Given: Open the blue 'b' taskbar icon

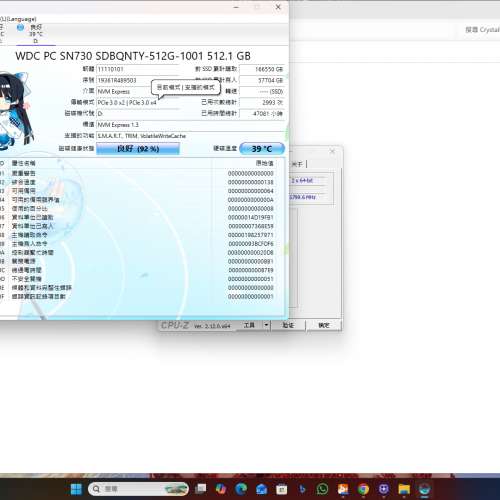Looking at the screenshot, I should 302,489.
